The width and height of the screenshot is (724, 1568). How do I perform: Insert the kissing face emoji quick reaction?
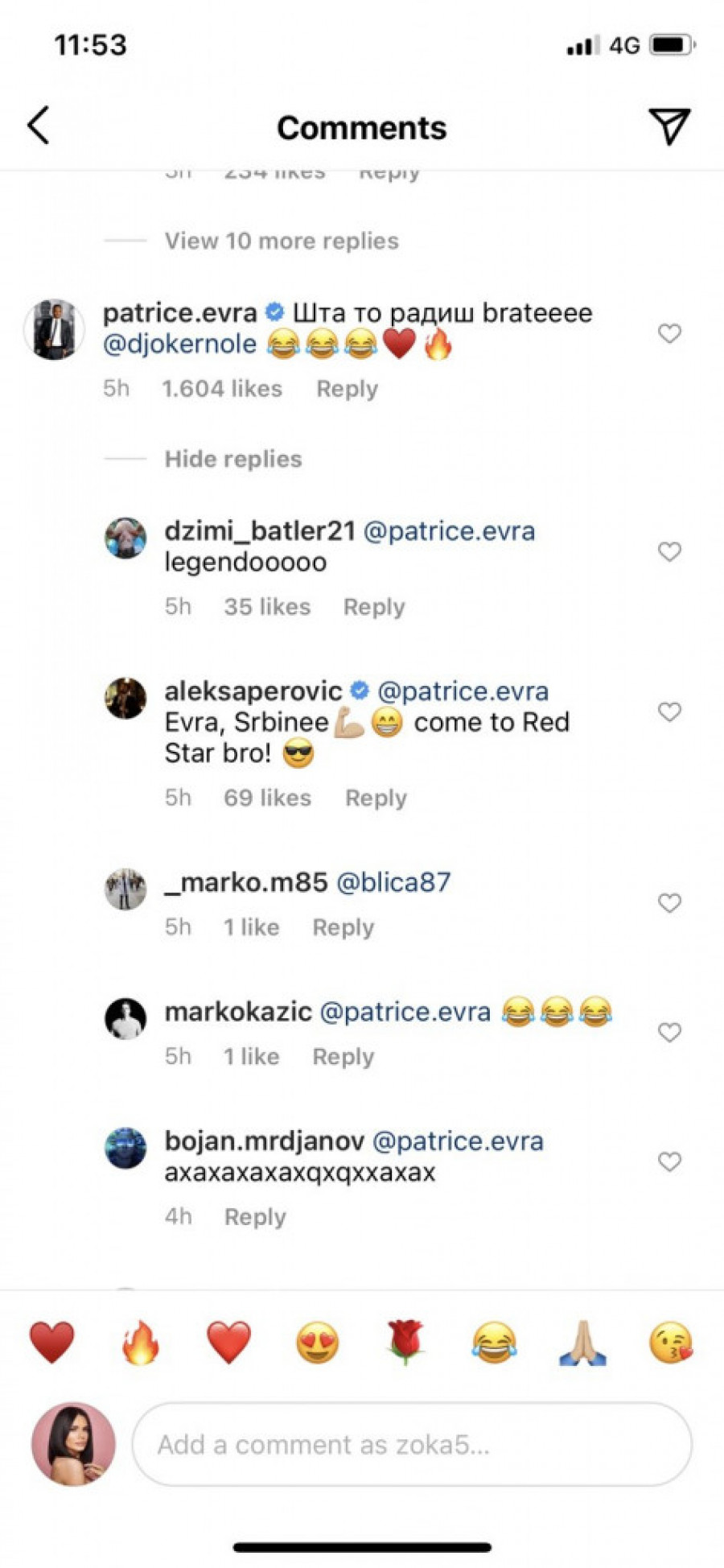670,1343
